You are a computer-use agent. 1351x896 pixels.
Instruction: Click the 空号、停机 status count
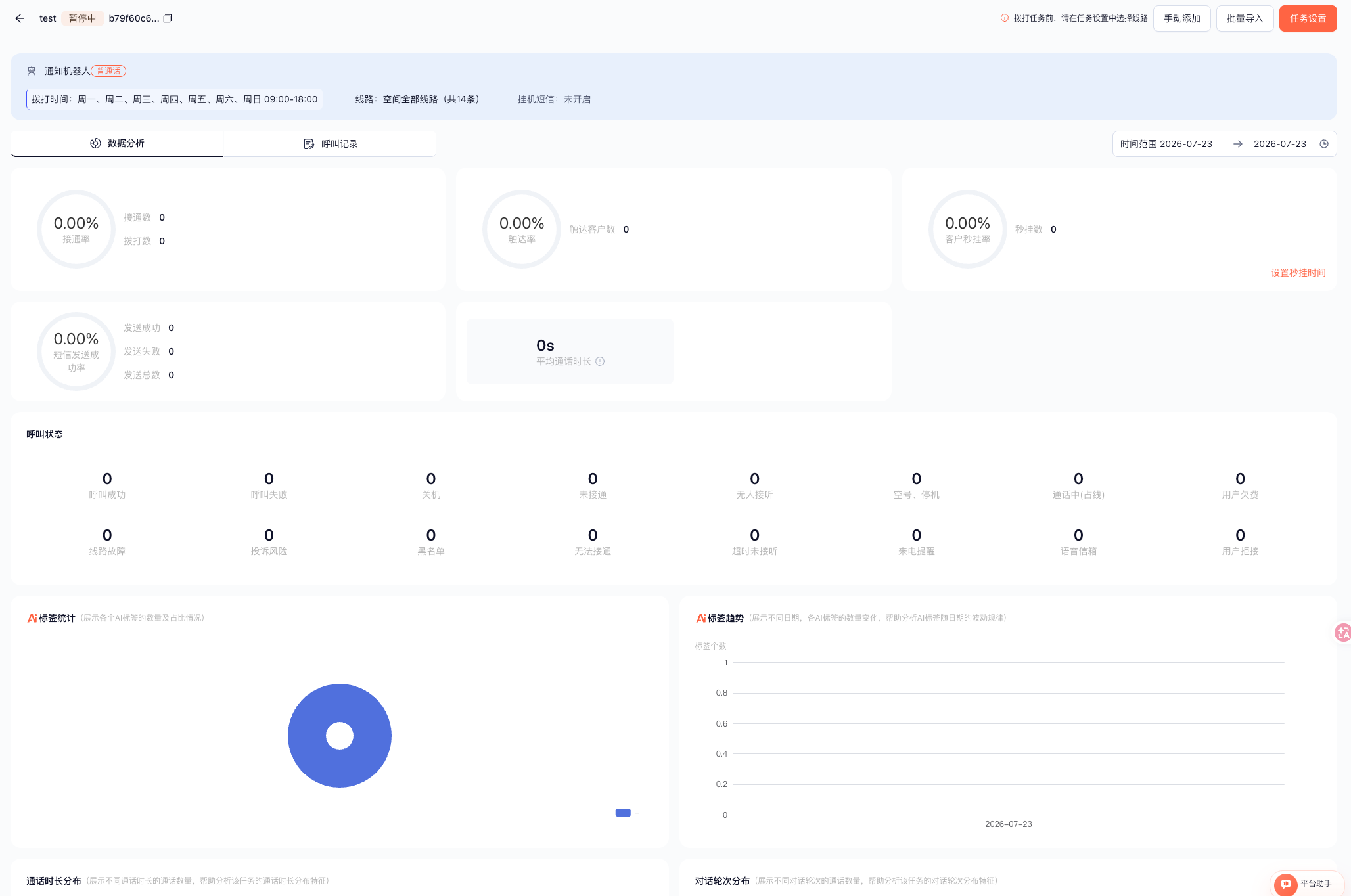coord(917,479)
